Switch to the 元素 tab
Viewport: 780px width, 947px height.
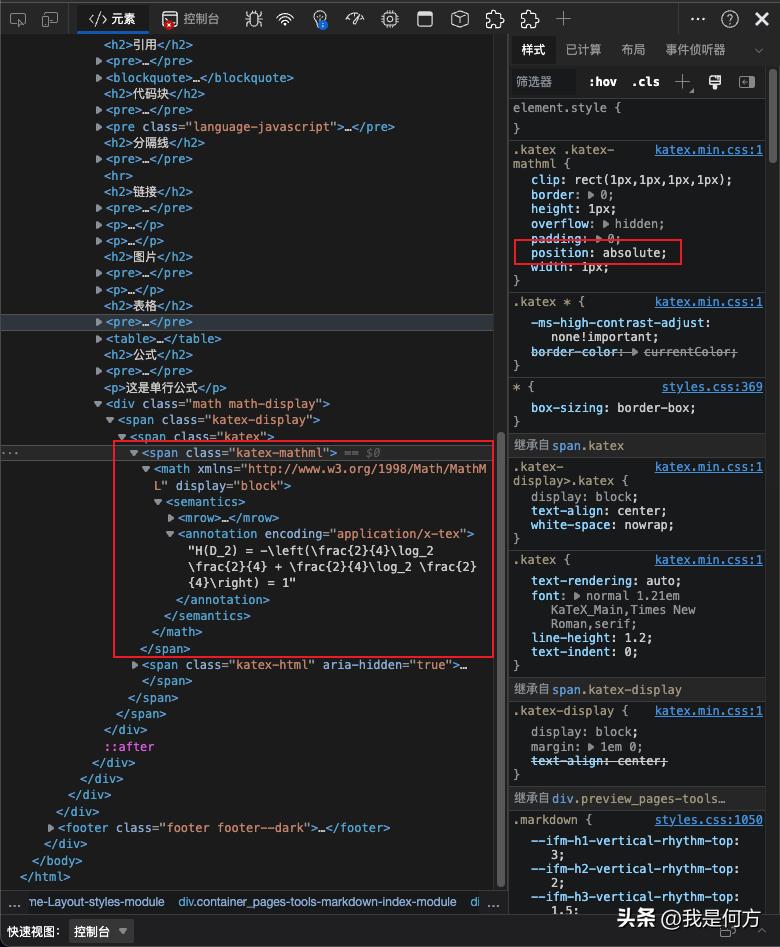[112, 19]
